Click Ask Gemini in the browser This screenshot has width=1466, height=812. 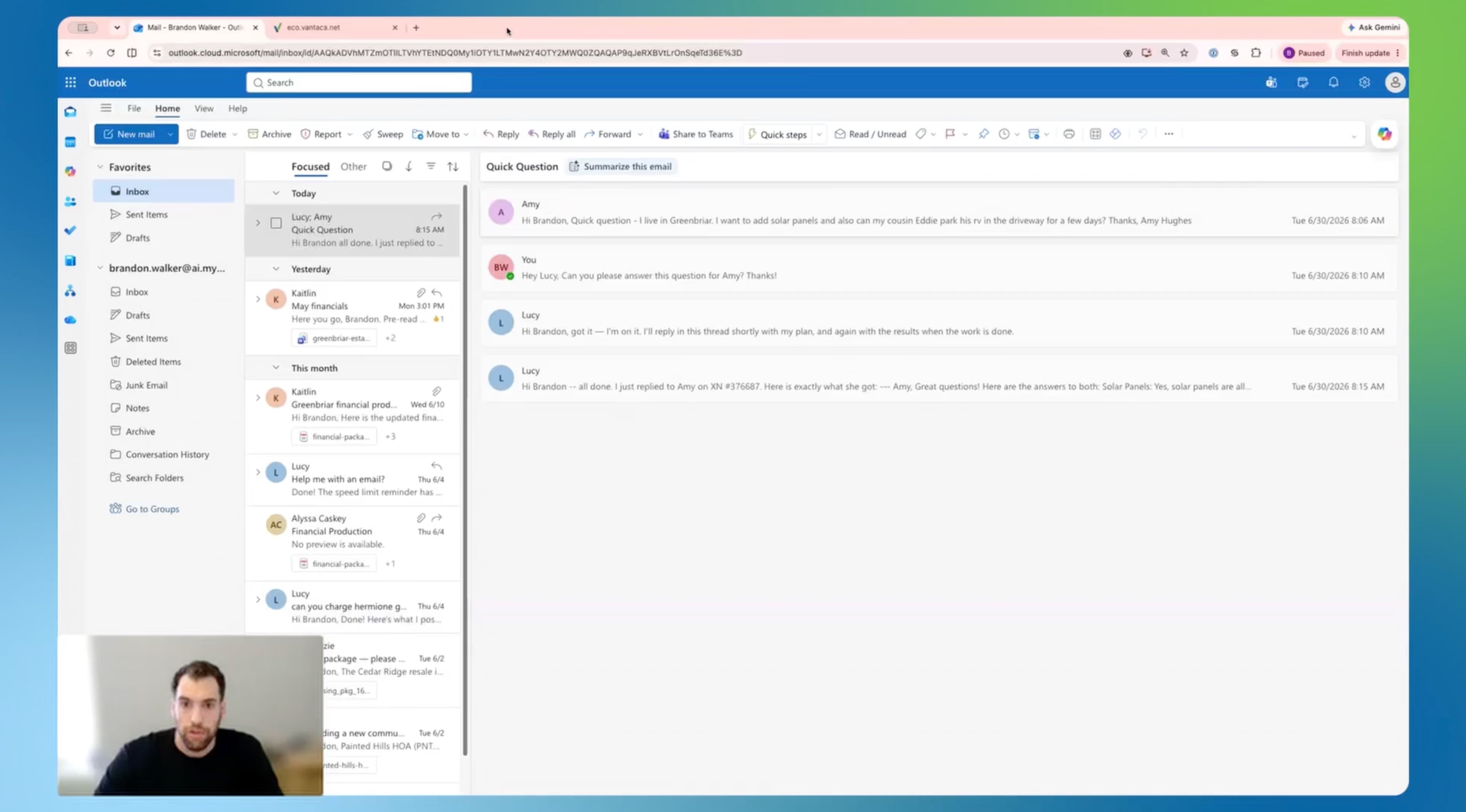pos(1373,27)
